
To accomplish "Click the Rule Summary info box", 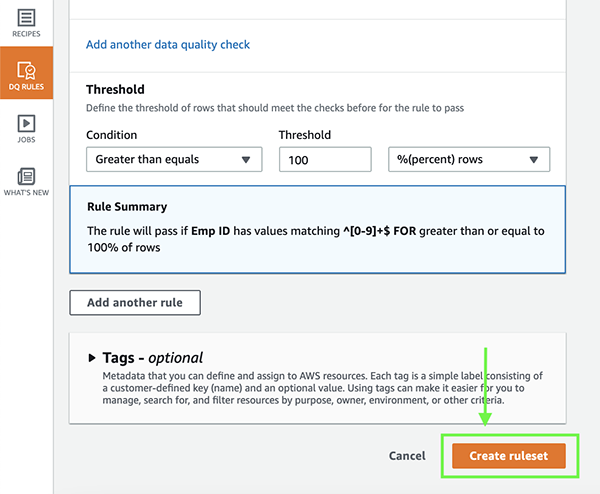I will pos(318,230).
